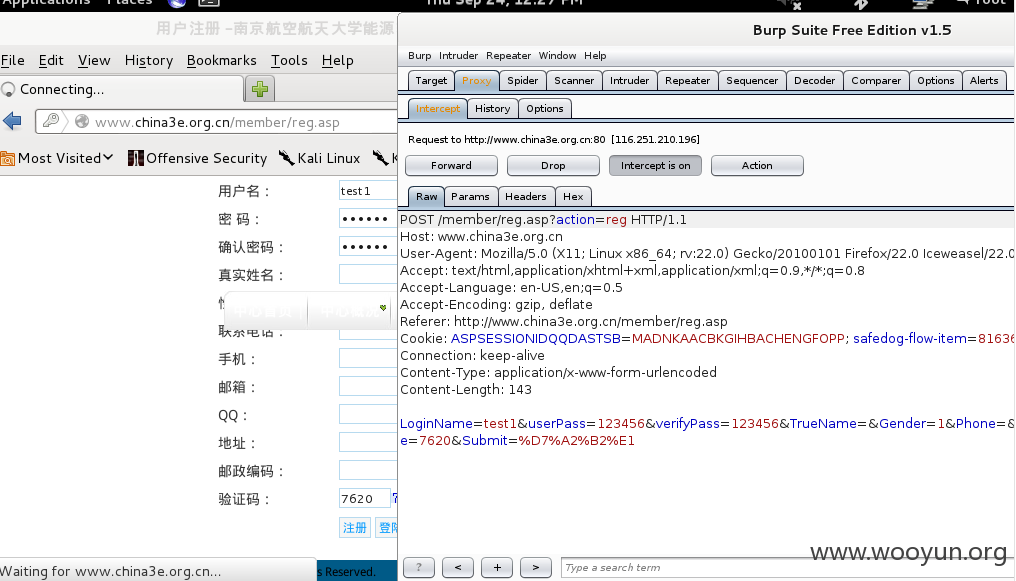Open the Most Visited bookmarks folder
1016x581 pixels.
click(x=57, y=158)
